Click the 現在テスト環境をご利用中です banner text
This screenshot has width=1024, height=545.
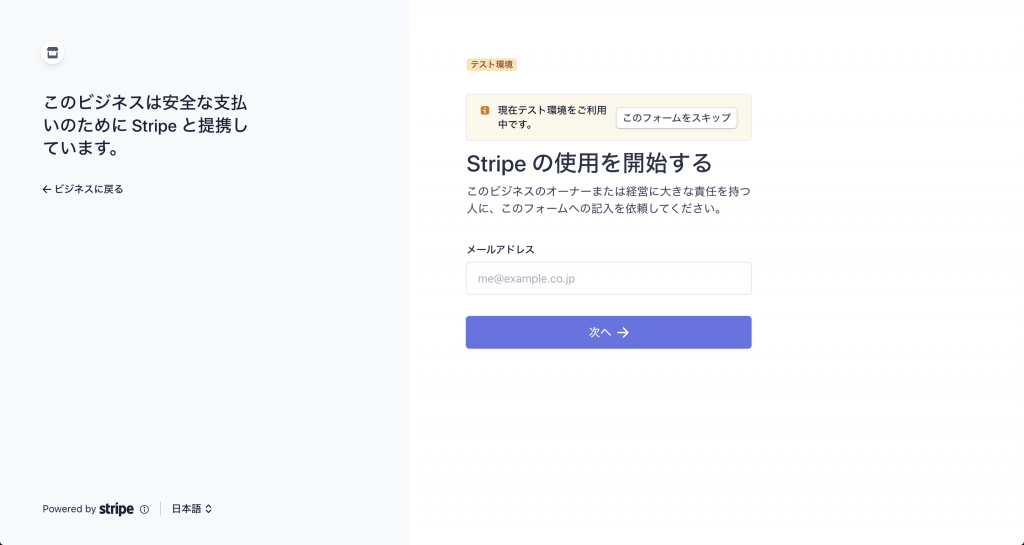click(x=552, y=117)
